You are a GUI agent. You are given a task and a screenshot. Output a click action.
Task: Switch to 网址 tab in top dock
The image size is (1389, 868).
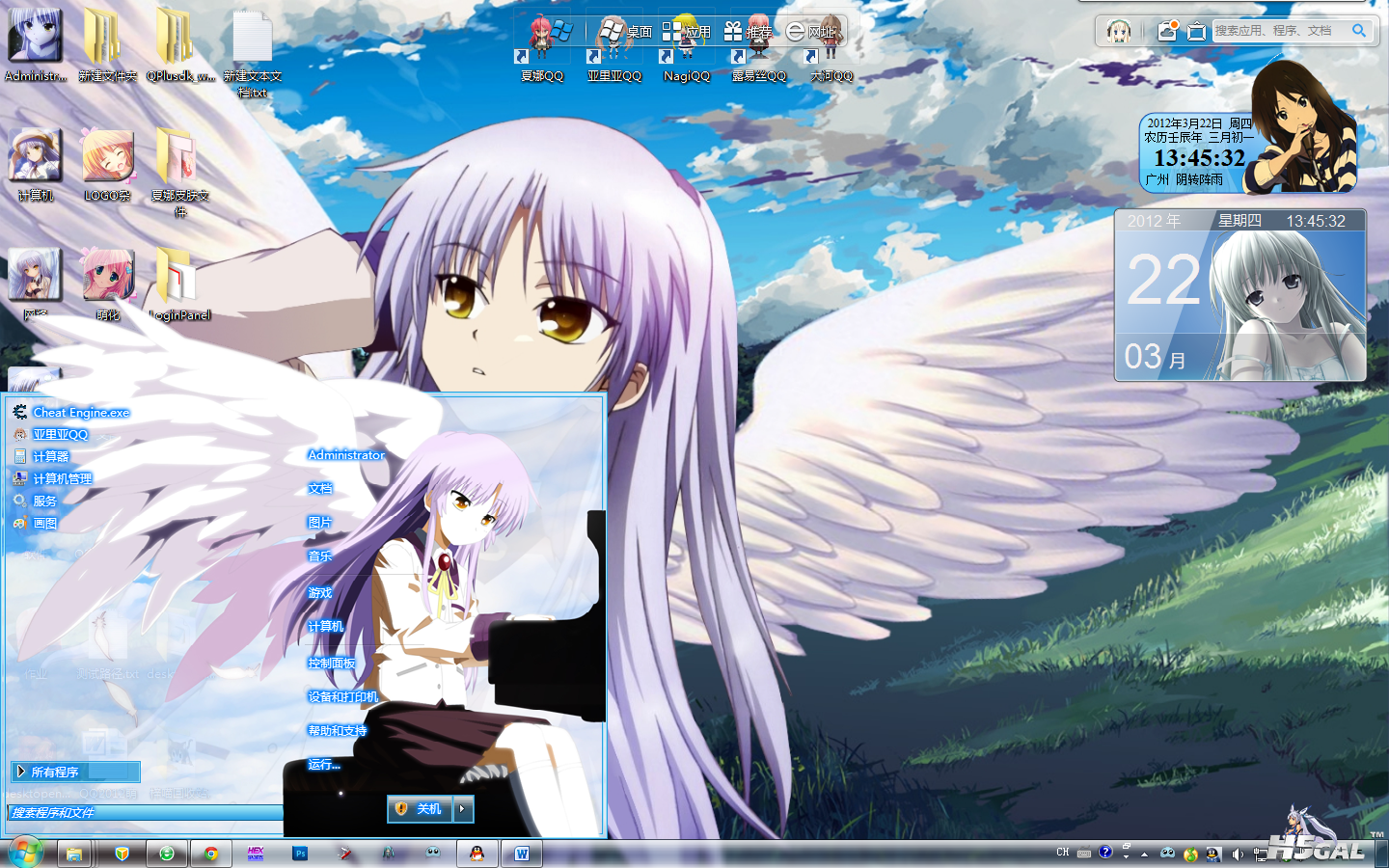coord(810,32)
